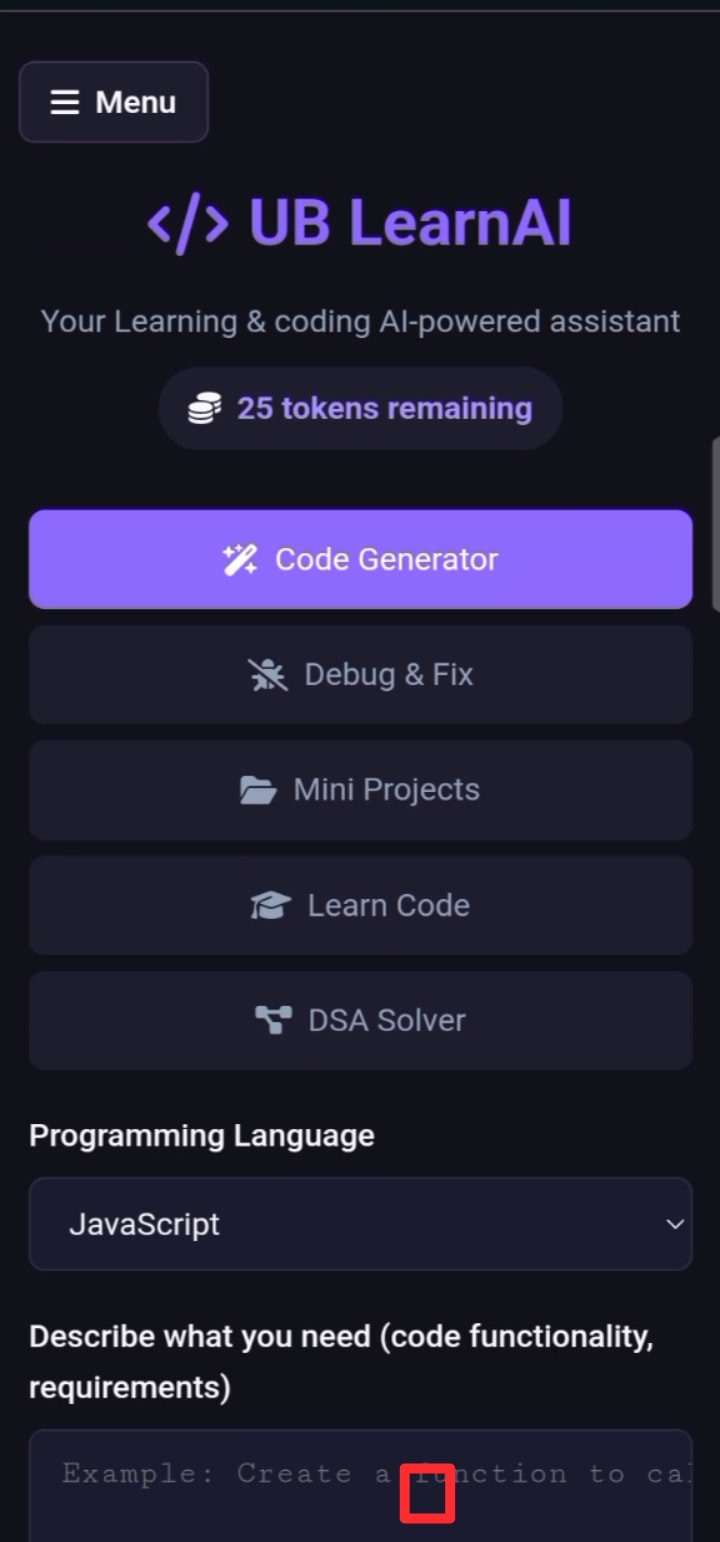Expand the Programming Language dropdown chevron
The width and height of the screenshot is (720, 1542).
tap(675, 1224)
